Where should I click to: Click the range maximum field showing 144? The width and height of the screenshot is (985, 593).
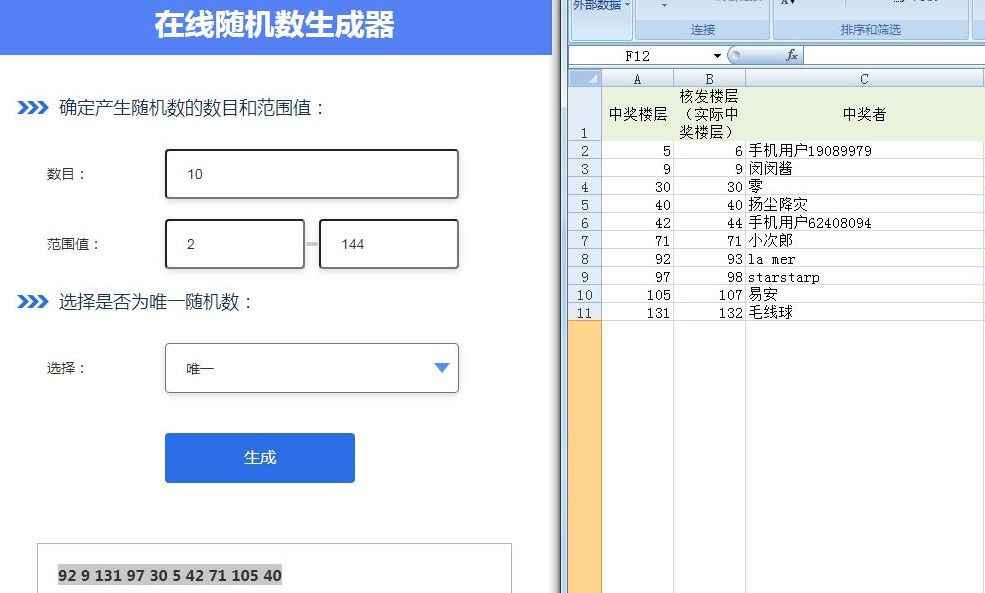(x=389, y=244)
